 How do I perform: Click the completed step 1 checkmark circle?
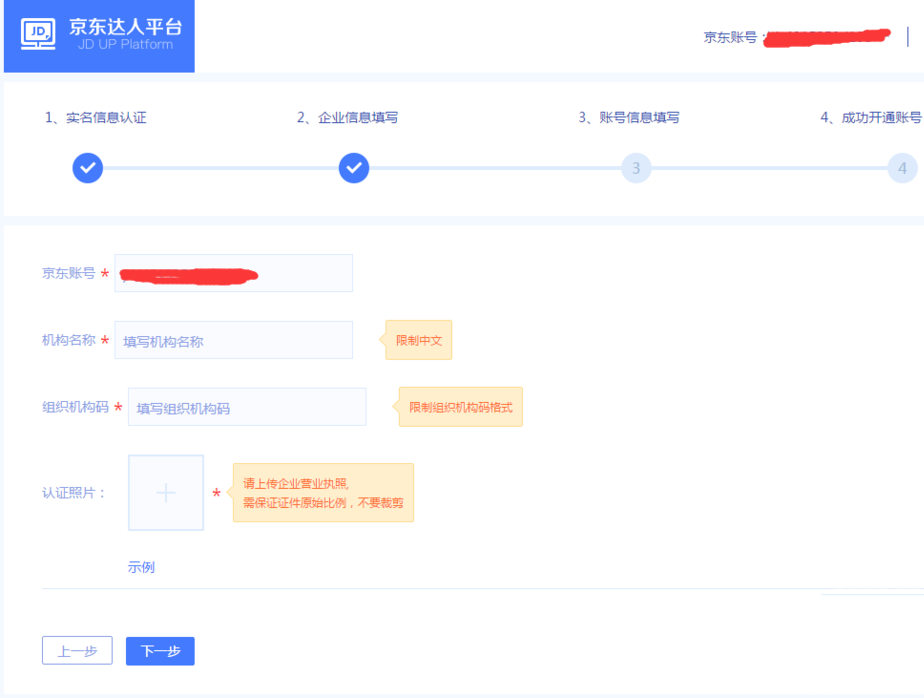tap(88, 168)
